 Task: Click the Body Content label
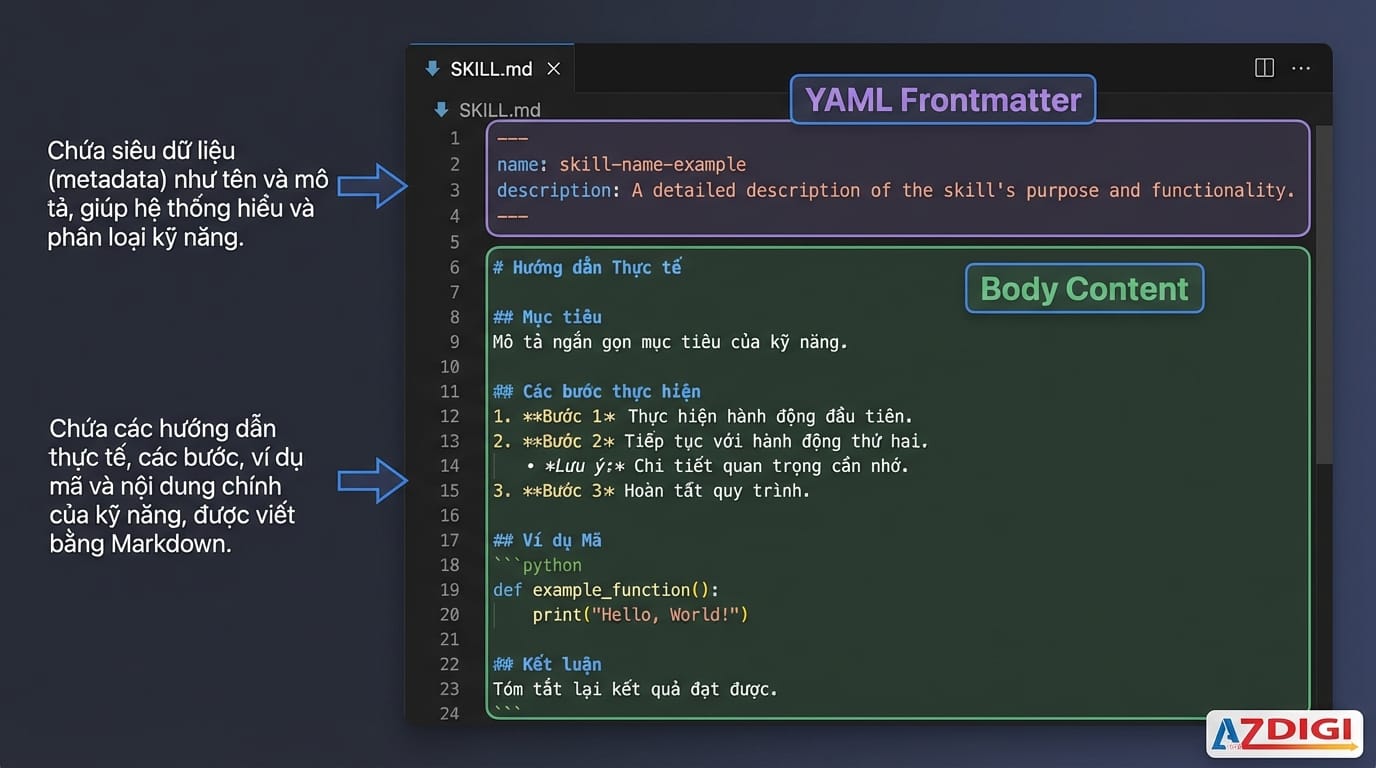pos(1084,289)
